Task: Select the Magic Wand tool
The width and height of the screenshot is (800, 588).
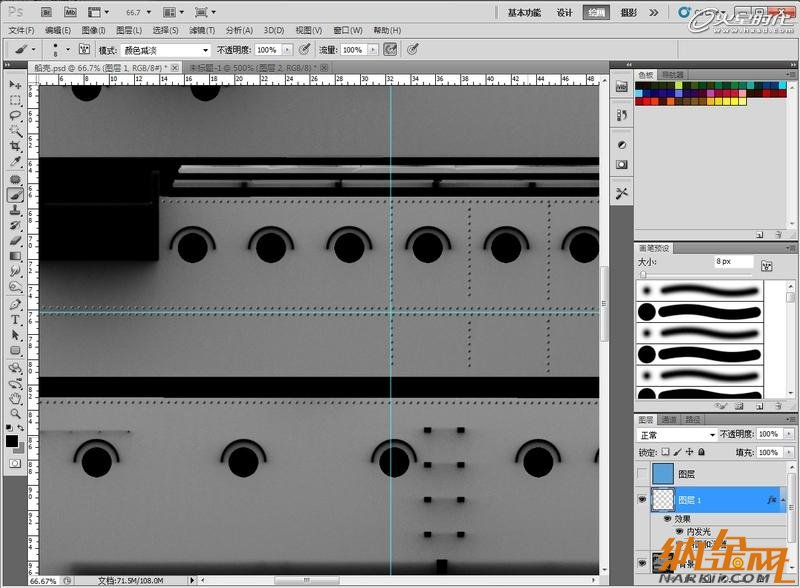Action: [x=15, y=131]
